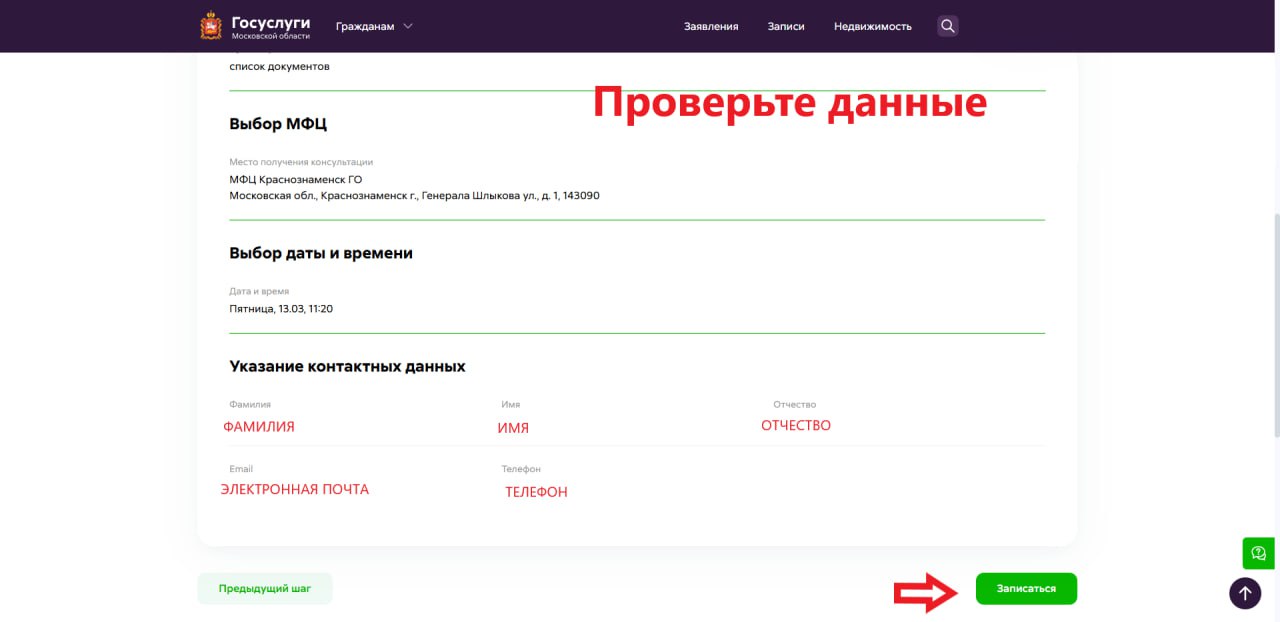The width and height of the screenshot is (1280, 622).
Task: Open the Заявления menu item
Action: (x=711, y=26)
